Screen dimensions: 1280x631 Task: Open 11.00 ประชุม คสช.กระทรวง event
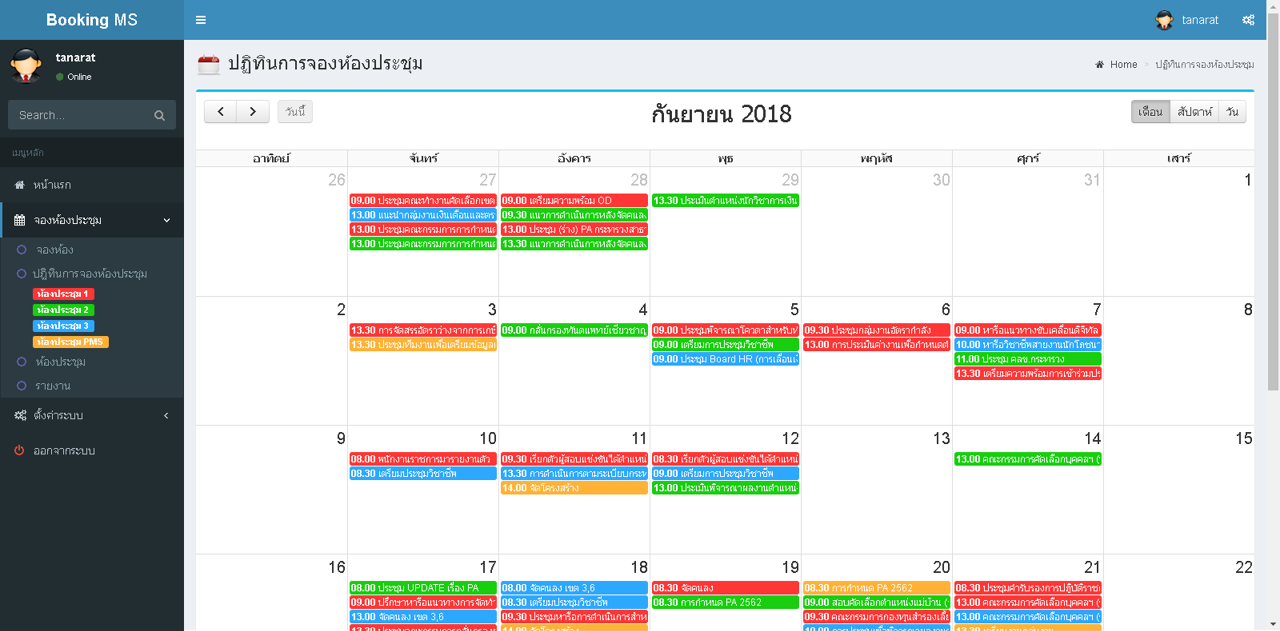tap(1028, 359)
